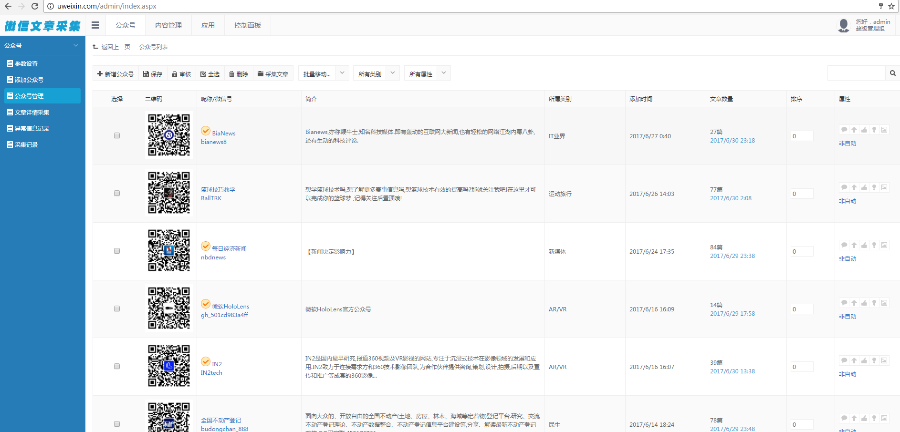Switch to the 内容管理 top tab
900x432 pixels.
(168, 25)
